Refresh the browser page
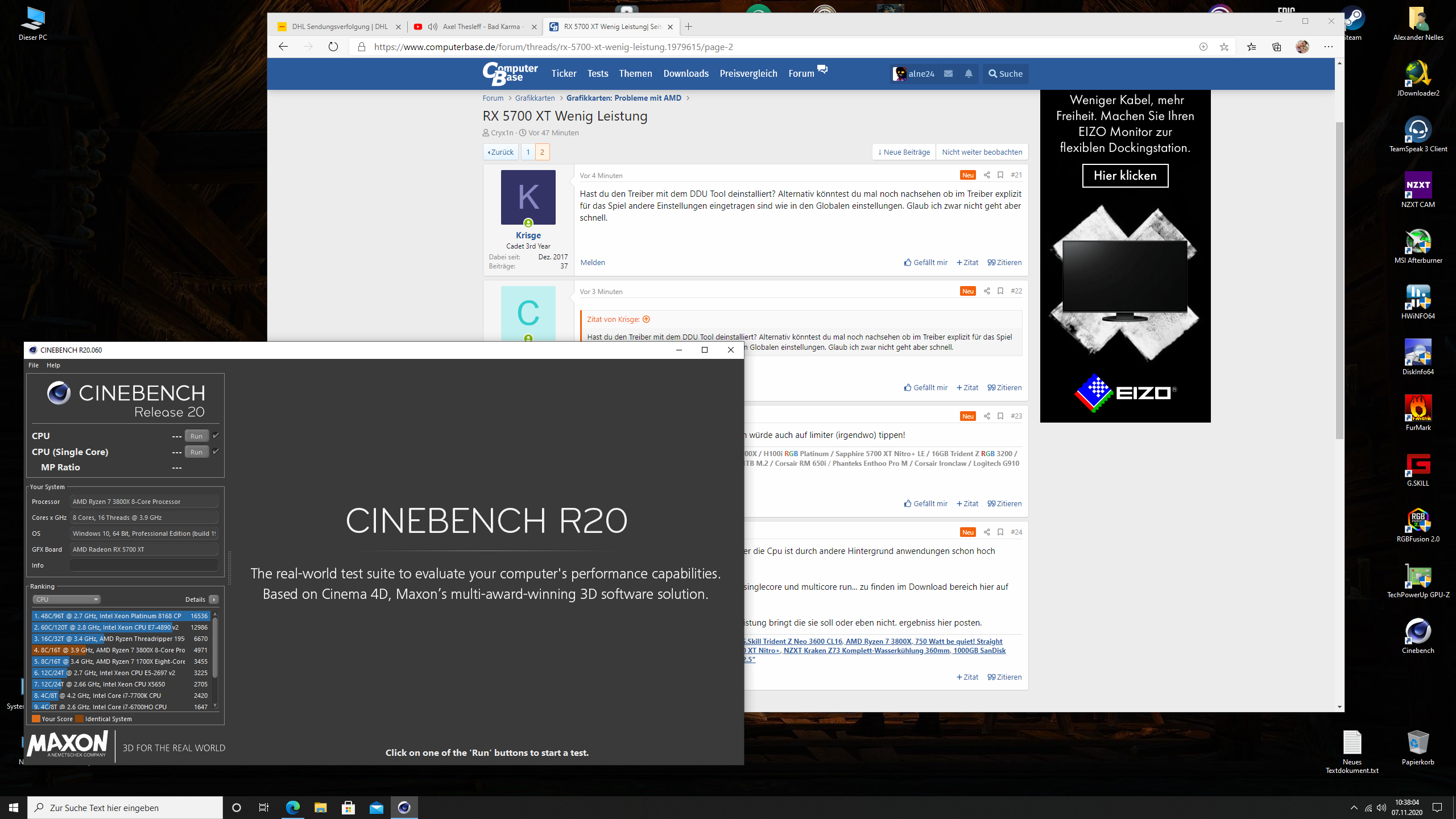 click(333, 47)
